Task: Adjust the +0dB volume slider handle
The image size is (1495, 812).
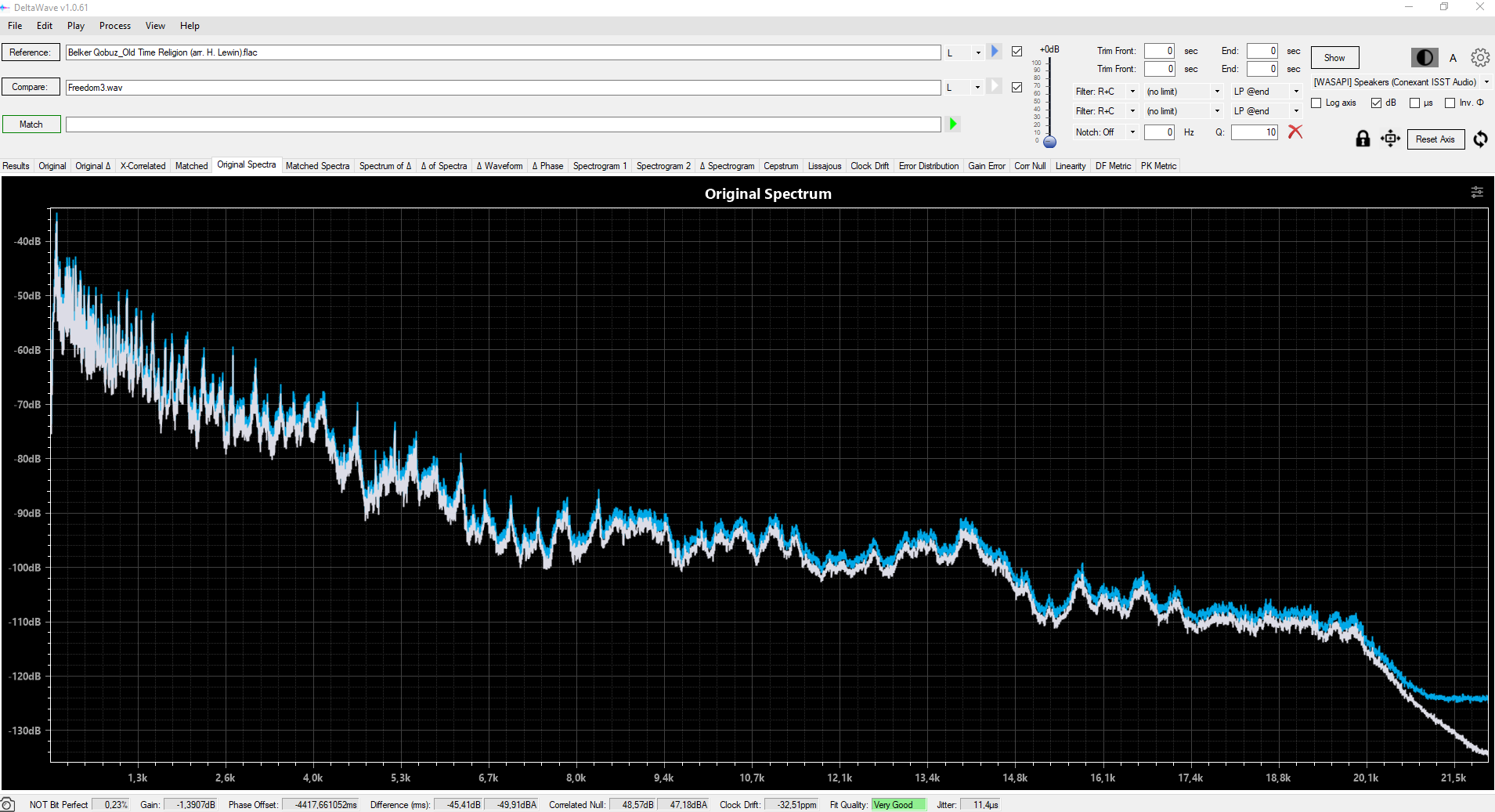Action: (1050, 142)
